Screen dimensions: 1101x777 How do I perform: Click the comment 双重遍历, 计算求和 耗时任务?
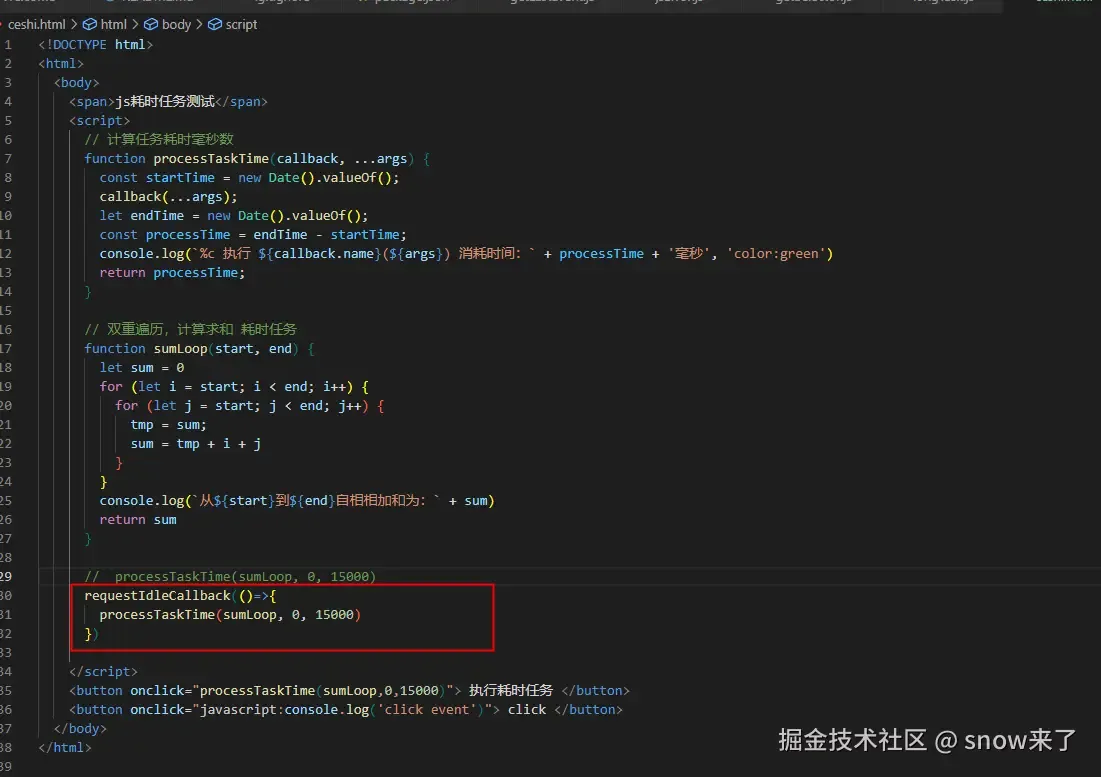[x=190, y=329]
